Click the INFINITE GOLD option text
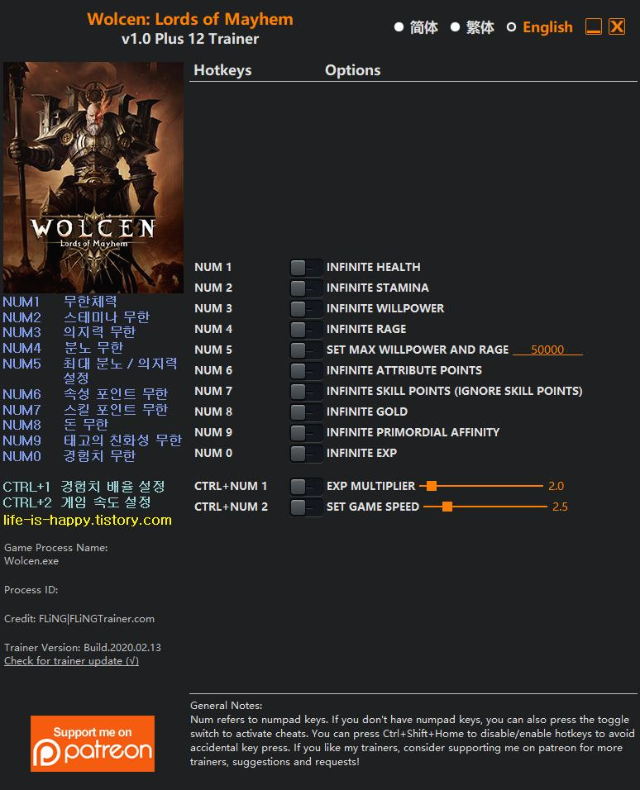Viewport: 640px width, 790px height. coord(367,412)
